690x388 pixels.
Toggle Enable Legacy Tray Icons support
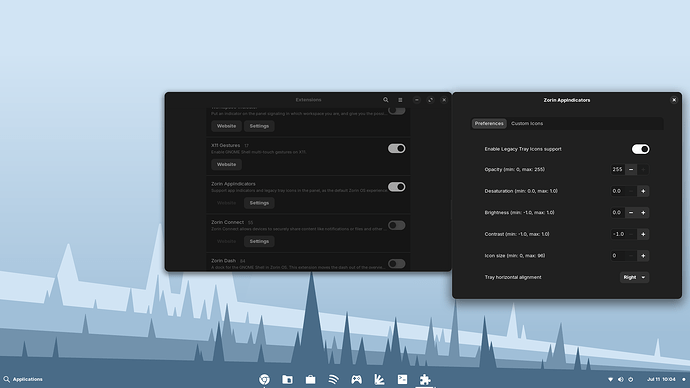click(640, 149)
